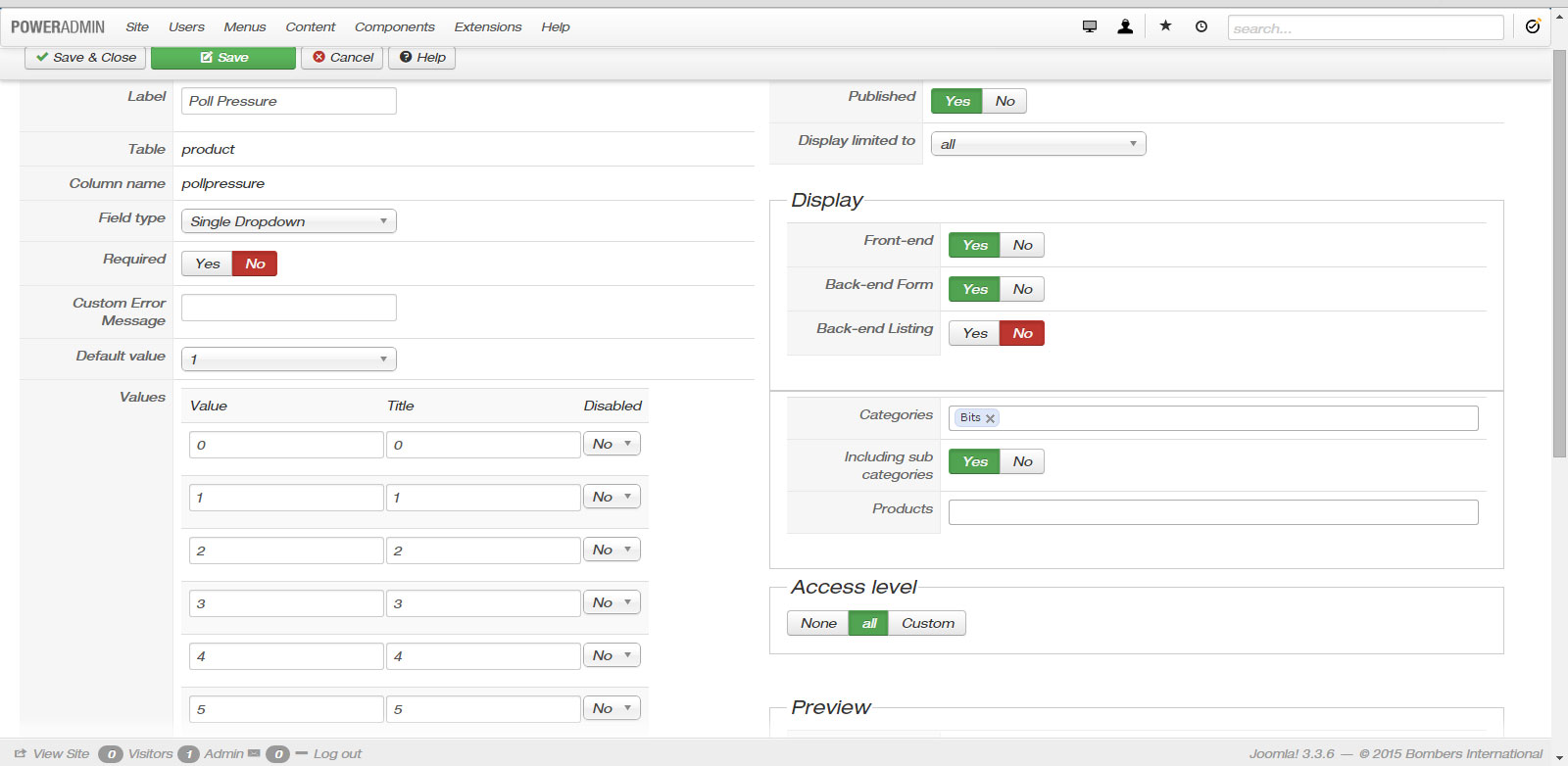
Task: Click the Label input field
Action: [x=289, y=101]
